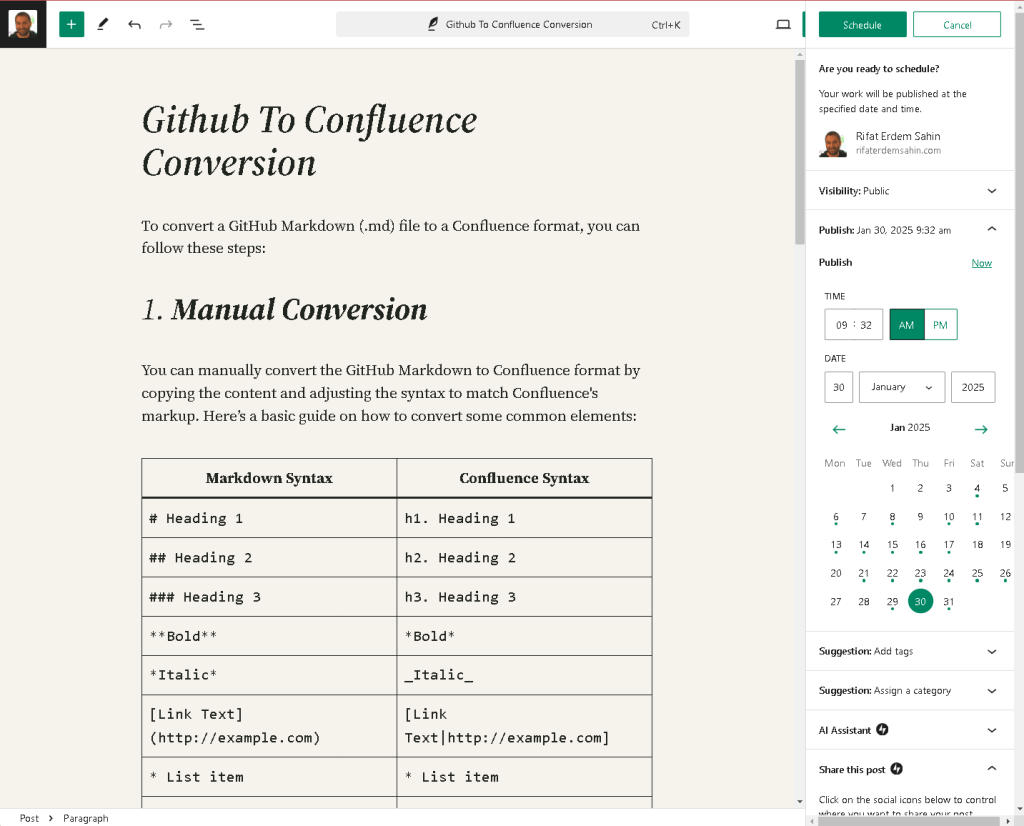Click the '_Italic_' table cell
Image resolution: width=1024 pixels, height=826 pixels.
click(x=524, y=675)
